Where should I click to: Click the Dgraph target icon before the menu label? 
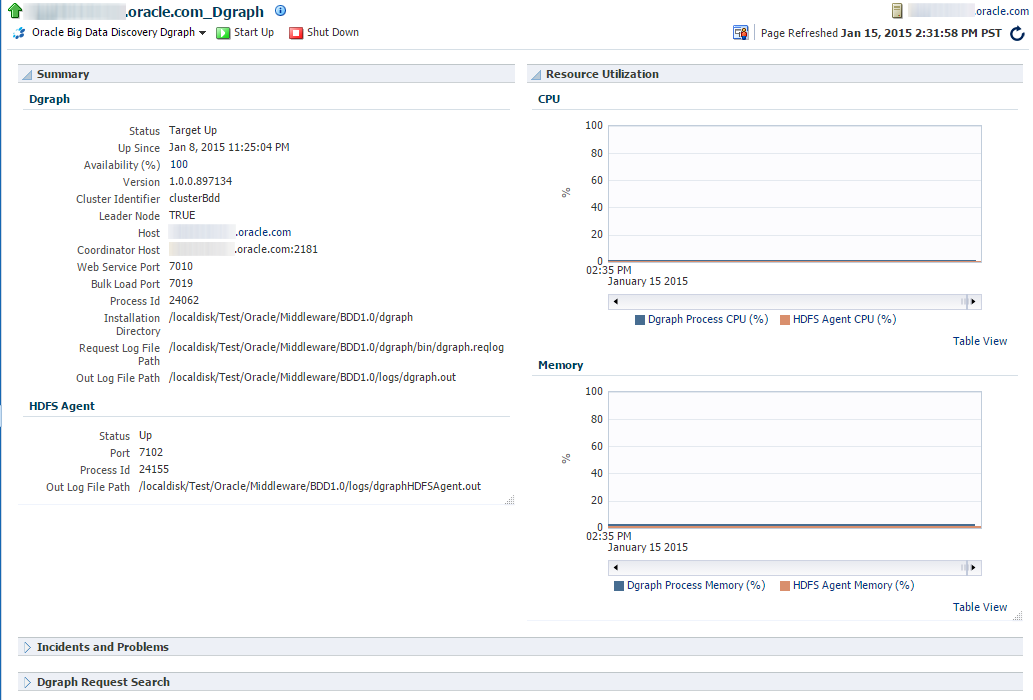click(x=17, y=32)
